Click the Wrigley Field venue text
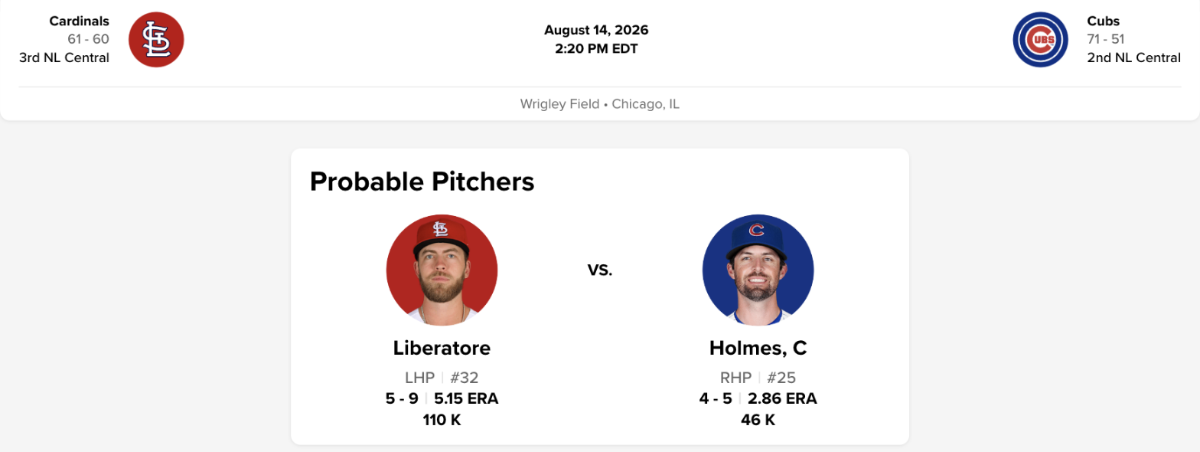 [559, 104]
